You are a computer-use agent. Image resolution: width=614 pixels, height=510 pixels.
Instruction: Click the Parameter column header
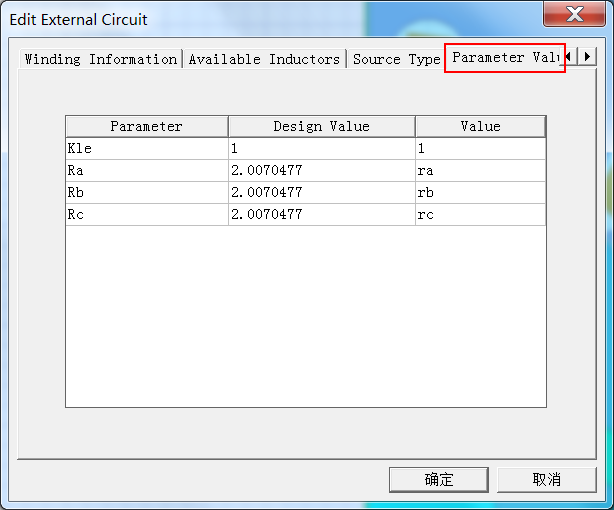point(147,127)
